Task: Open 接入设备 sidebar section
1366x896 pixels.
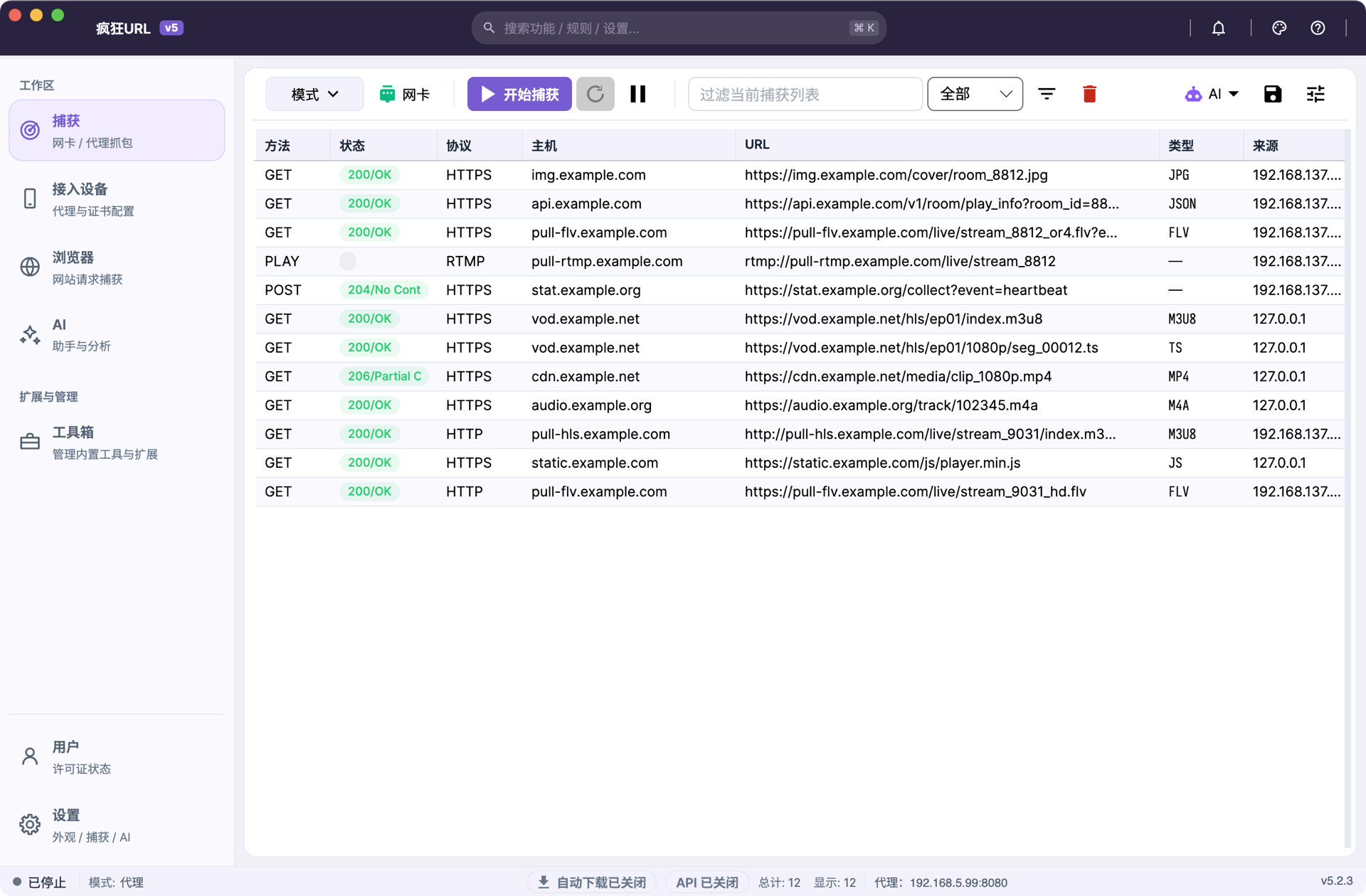Action: click(x=117, y=199)
